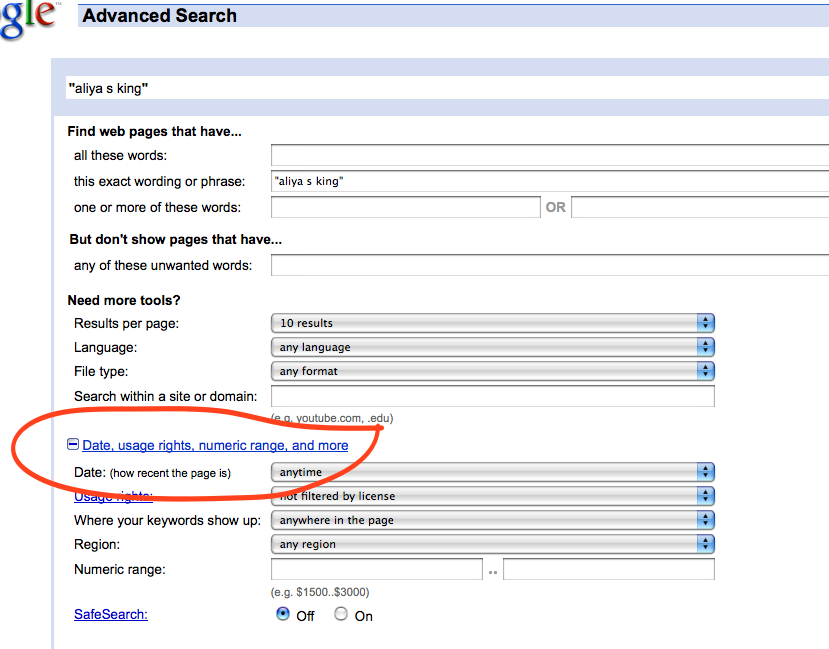Screen dimensions: 829x649
Task: Turn SafeSearch On with radio button
Action: coord(341,615)
